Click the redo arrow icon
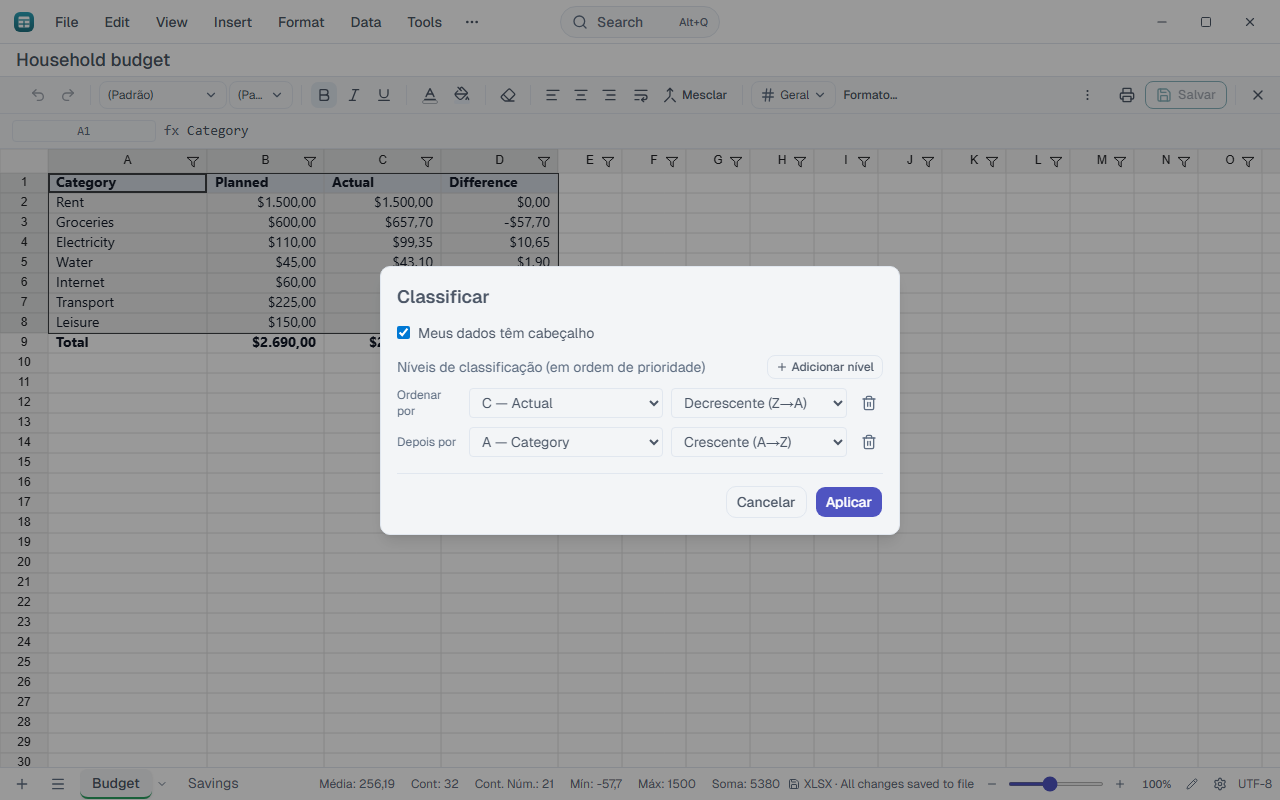1280x800 pixels. [x=68, y=95]
